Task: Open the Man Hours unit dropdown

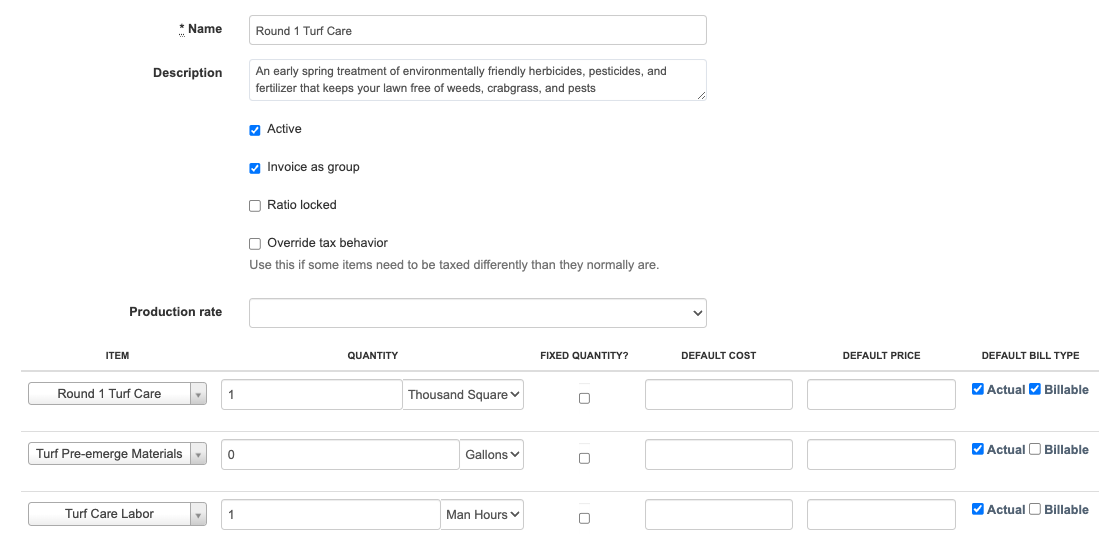Action: (x=483, y=515)
